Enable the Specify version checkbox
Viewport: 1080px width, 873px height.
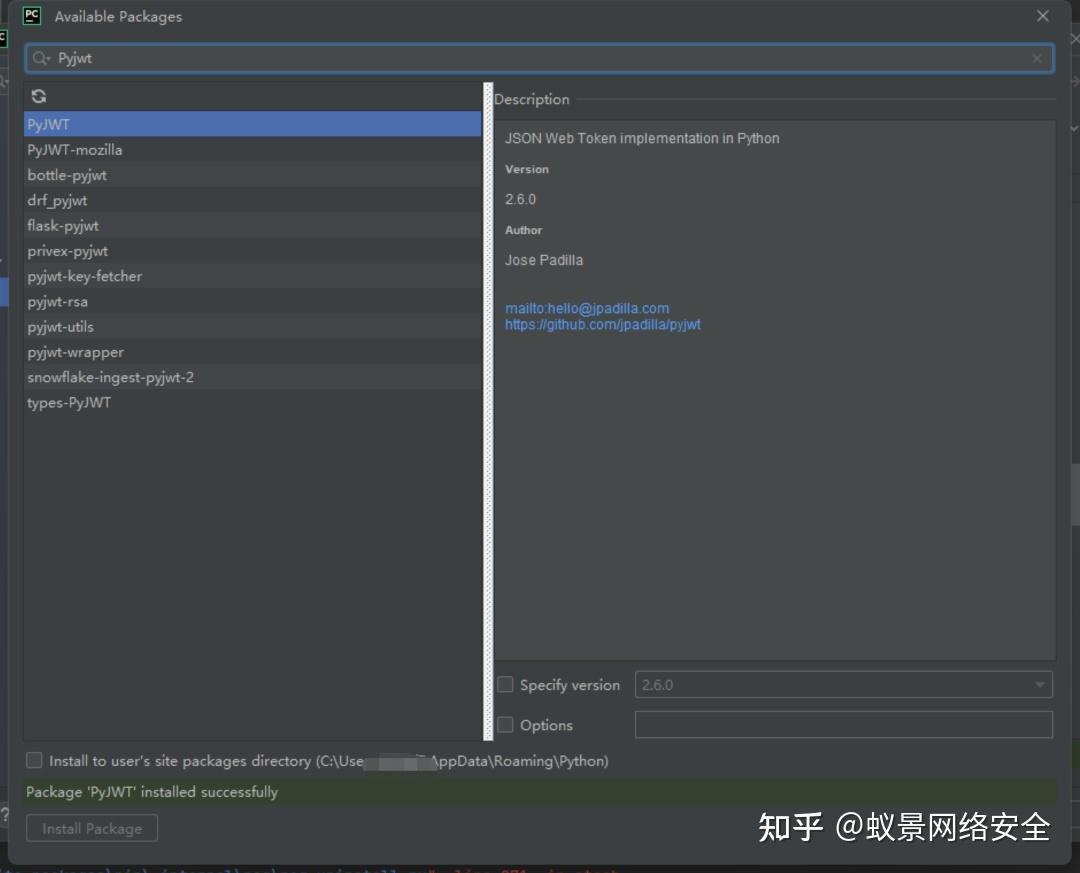pyautogui.click(x=505, y=685)
